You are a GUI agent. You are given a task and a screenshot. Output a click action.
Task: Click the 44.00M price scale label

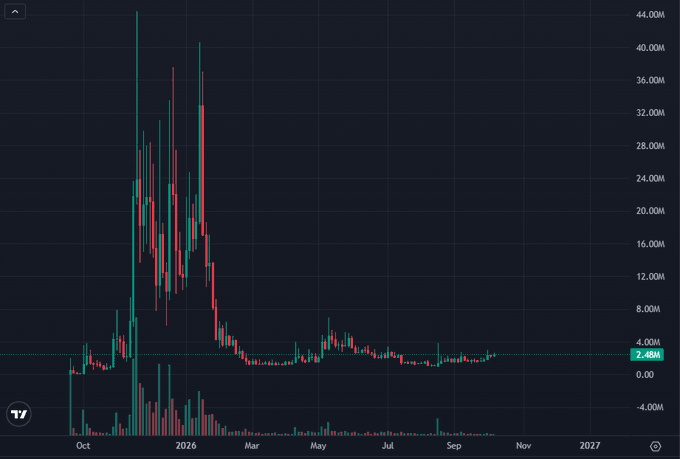[650, 15]
